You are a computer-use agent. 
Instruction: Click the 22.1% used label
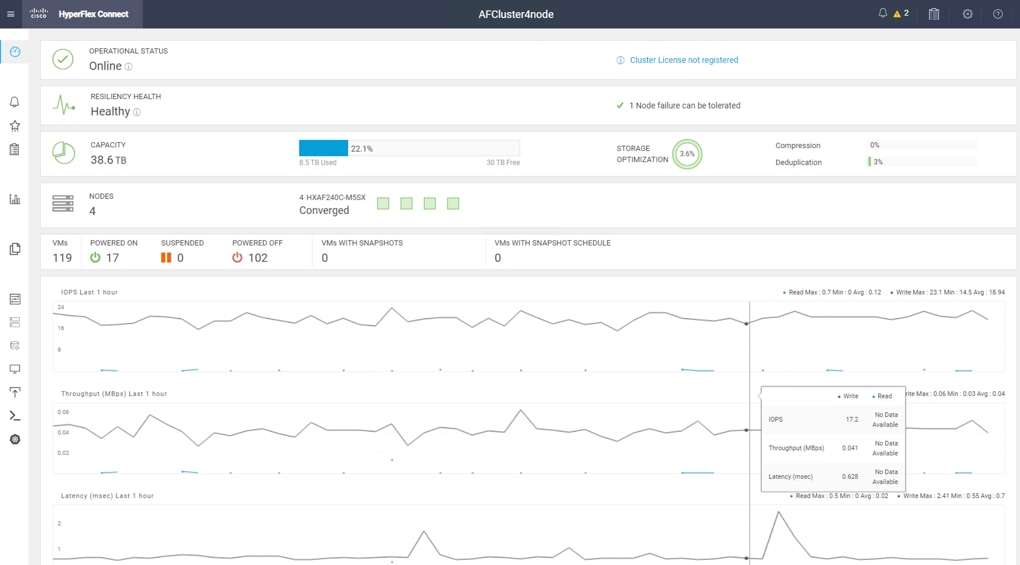tap(362, 149)
